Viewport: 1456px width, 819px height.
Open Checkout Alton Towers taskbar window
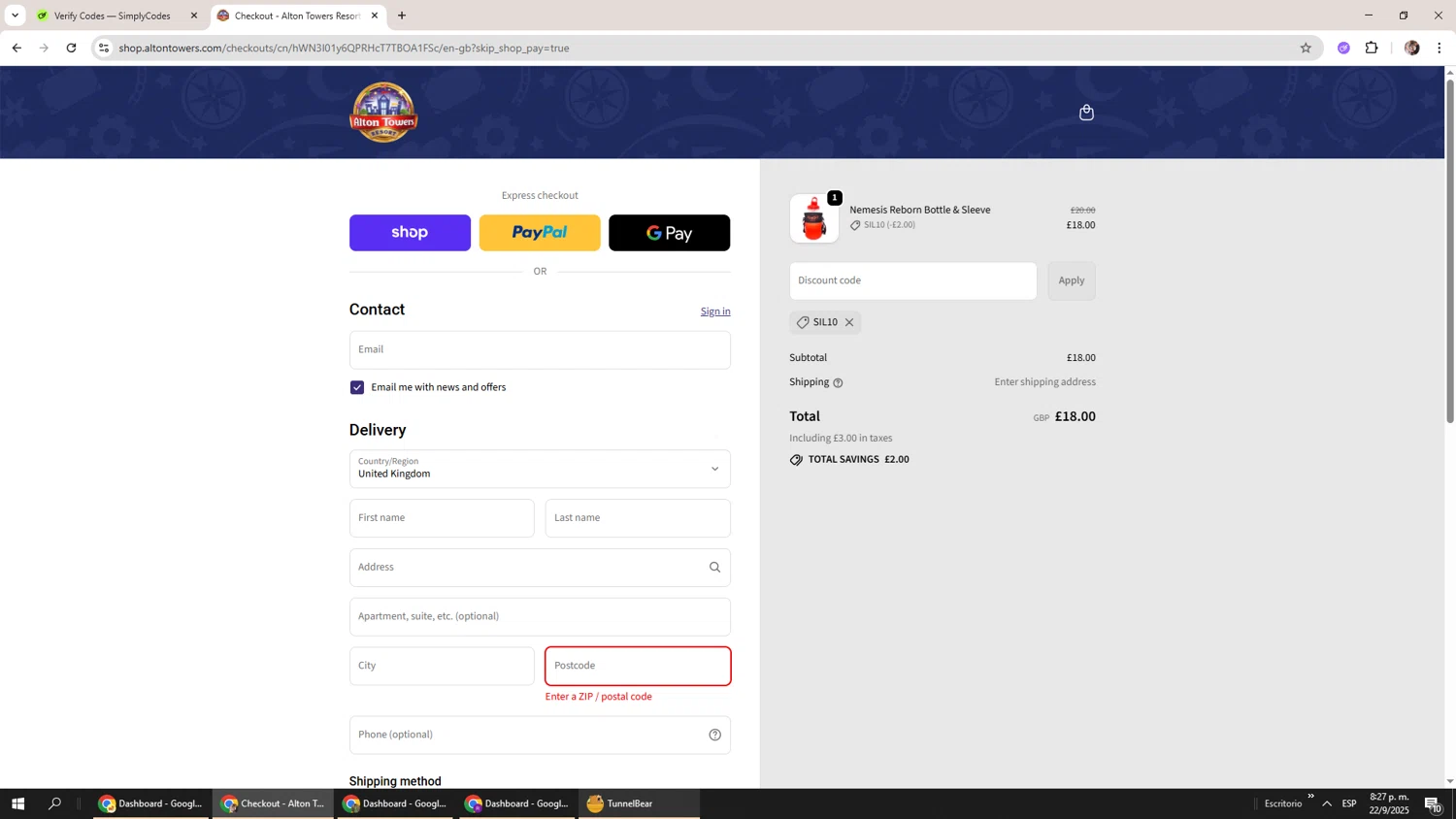pyautogui.click(x=274, y=803)
